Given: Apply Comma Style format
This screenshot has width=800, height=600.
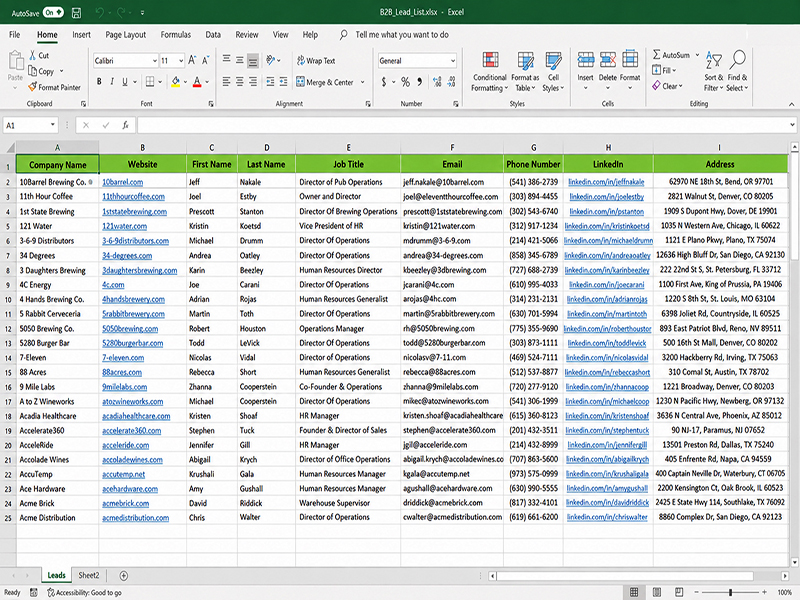Looking at the screenshot, I should [x=419, y=82].
